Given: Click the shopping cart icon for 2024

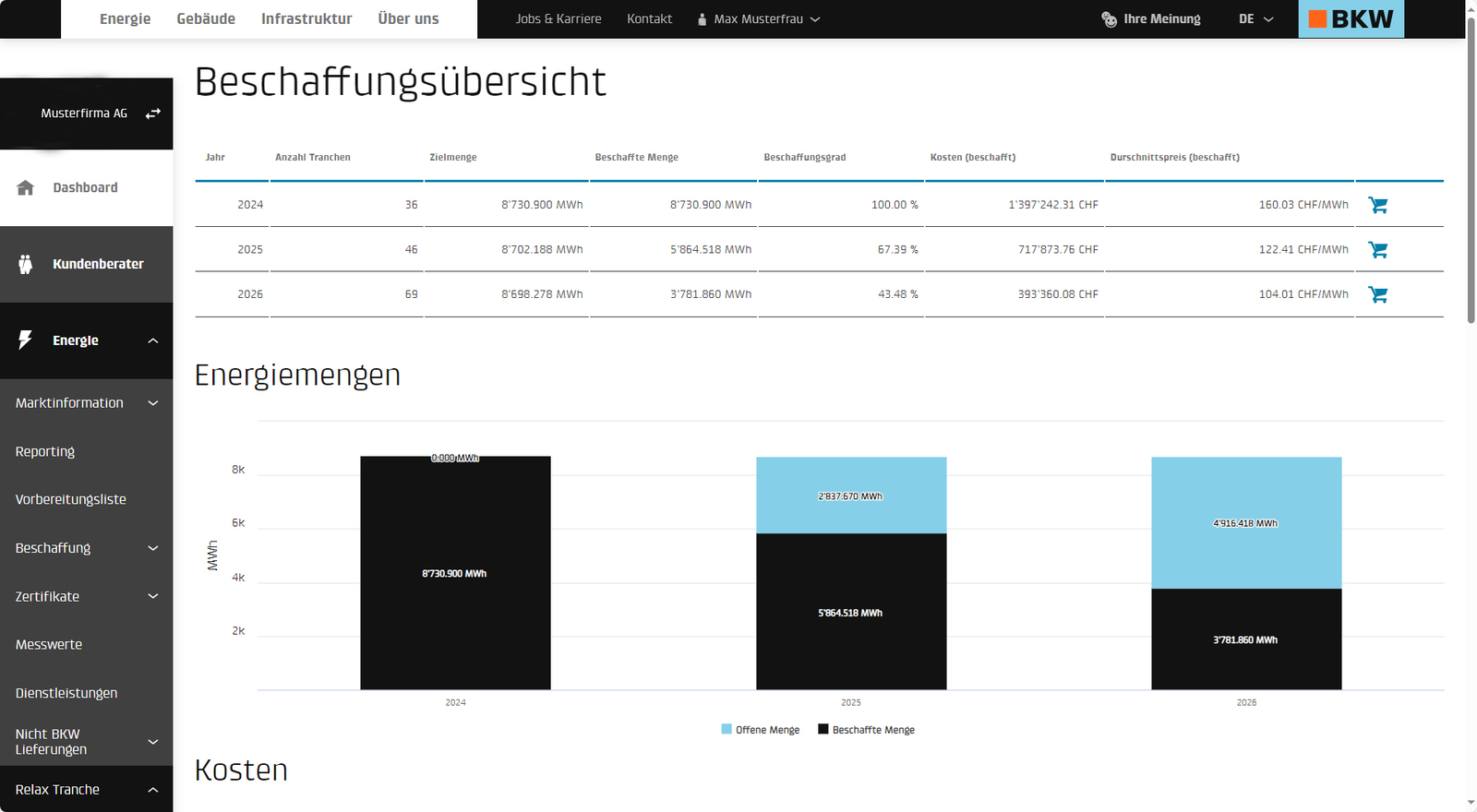Looking at the screenshot, I should 1377,205.
